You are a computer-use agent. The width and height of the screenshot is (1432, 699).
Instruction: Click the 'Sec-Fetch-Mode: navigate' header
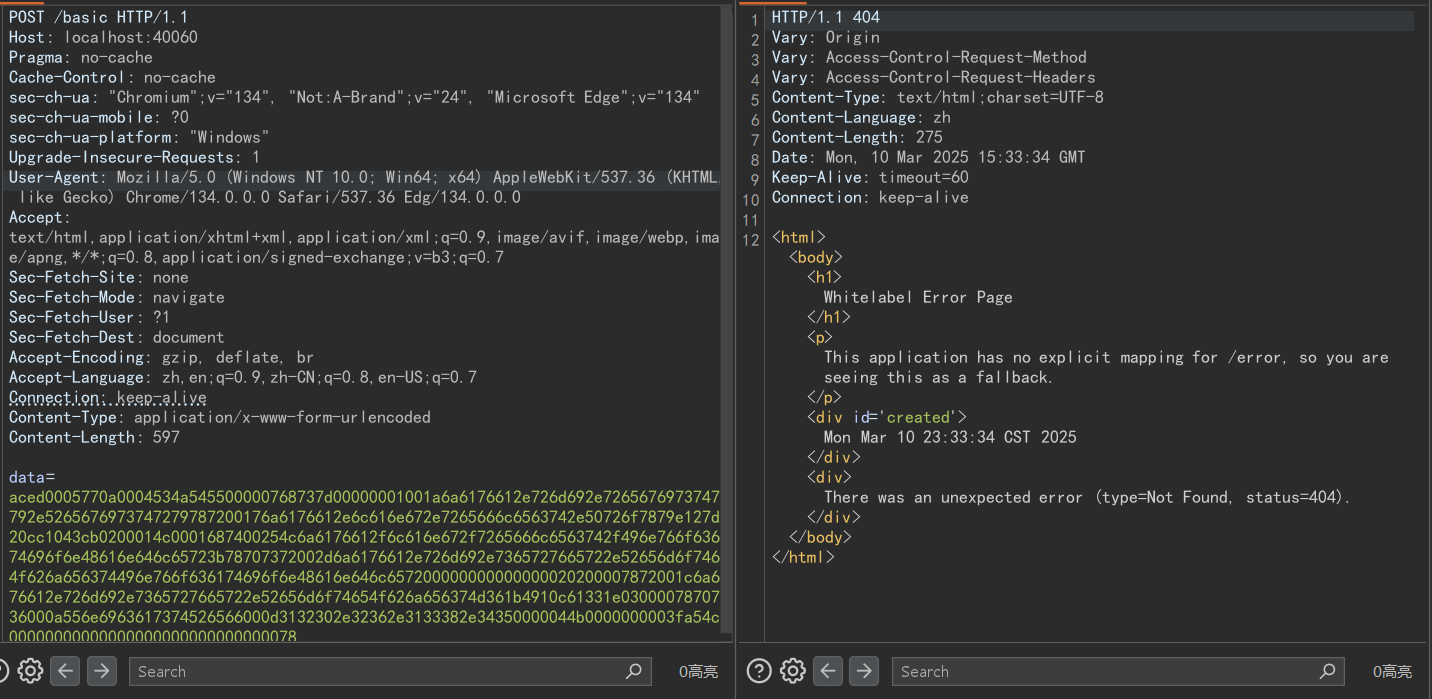click(116, 297)
